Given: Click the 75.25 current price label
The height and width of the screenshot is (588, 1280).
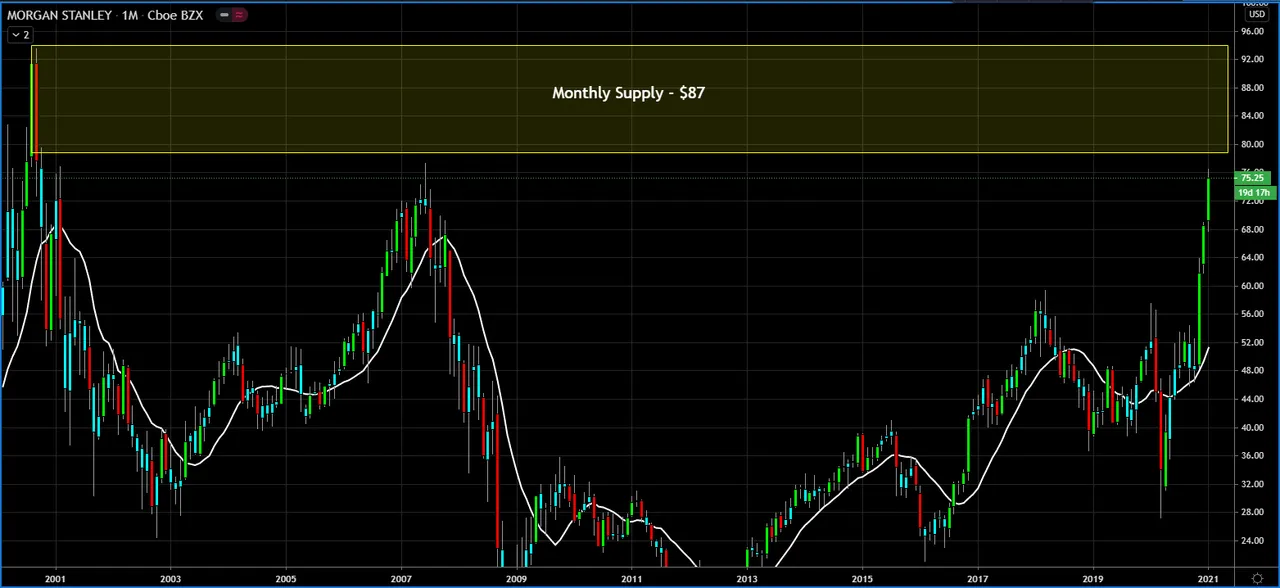Looking at the screenshot, I should pyautogui.click(x=1252, y=178).
